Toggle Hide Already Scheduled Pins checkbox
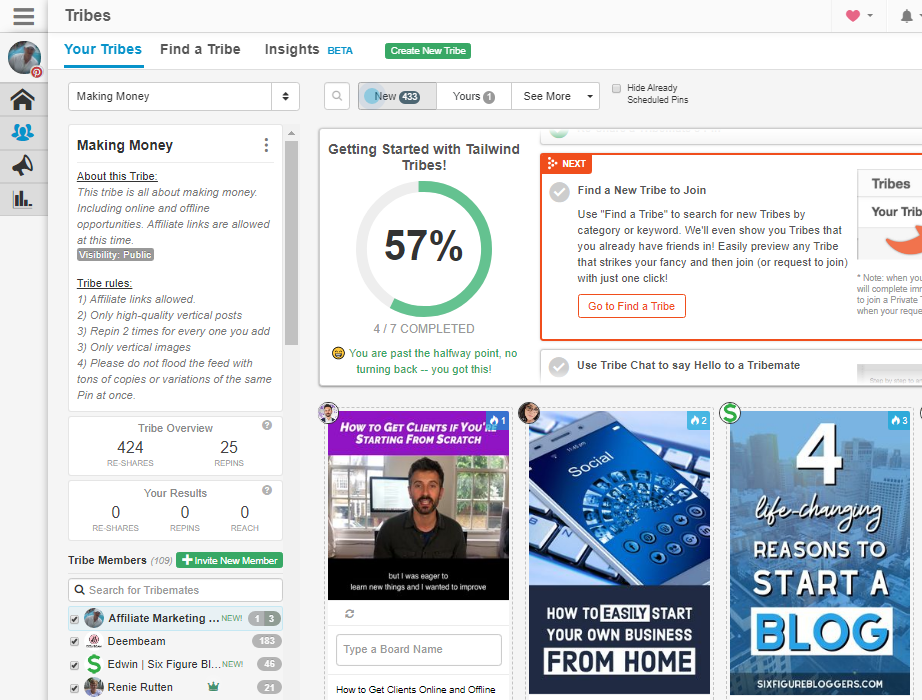Screen dimensions: 922x700 616,88
